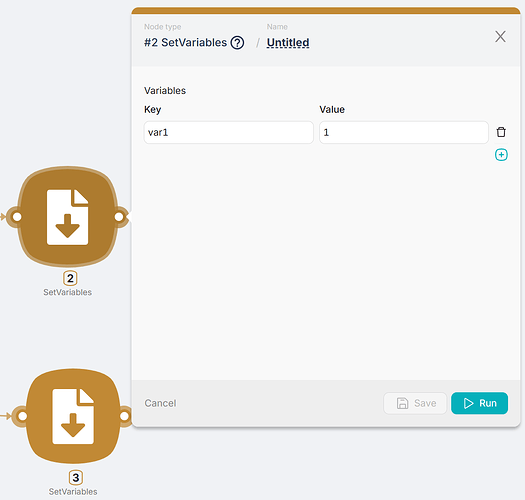Click output connector of node 3

[124, 416]
